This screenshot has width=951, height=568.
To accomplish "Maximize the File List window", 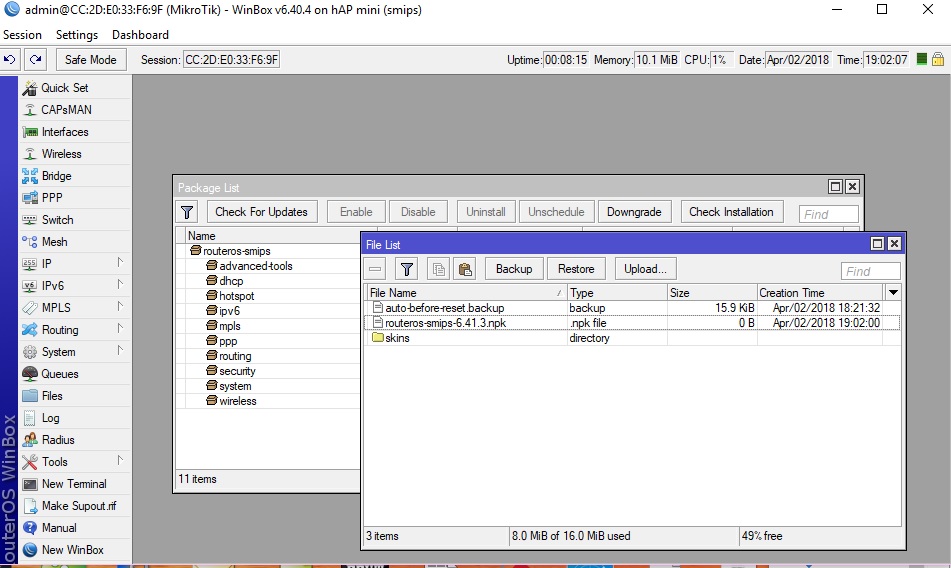I will coord(877,244).
